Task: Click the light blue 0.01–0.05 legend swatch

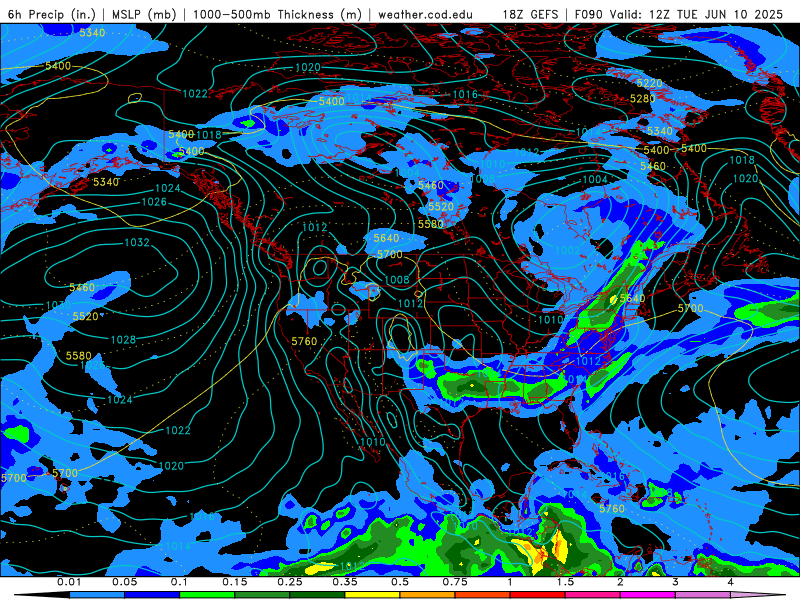Action: [97, 595]
